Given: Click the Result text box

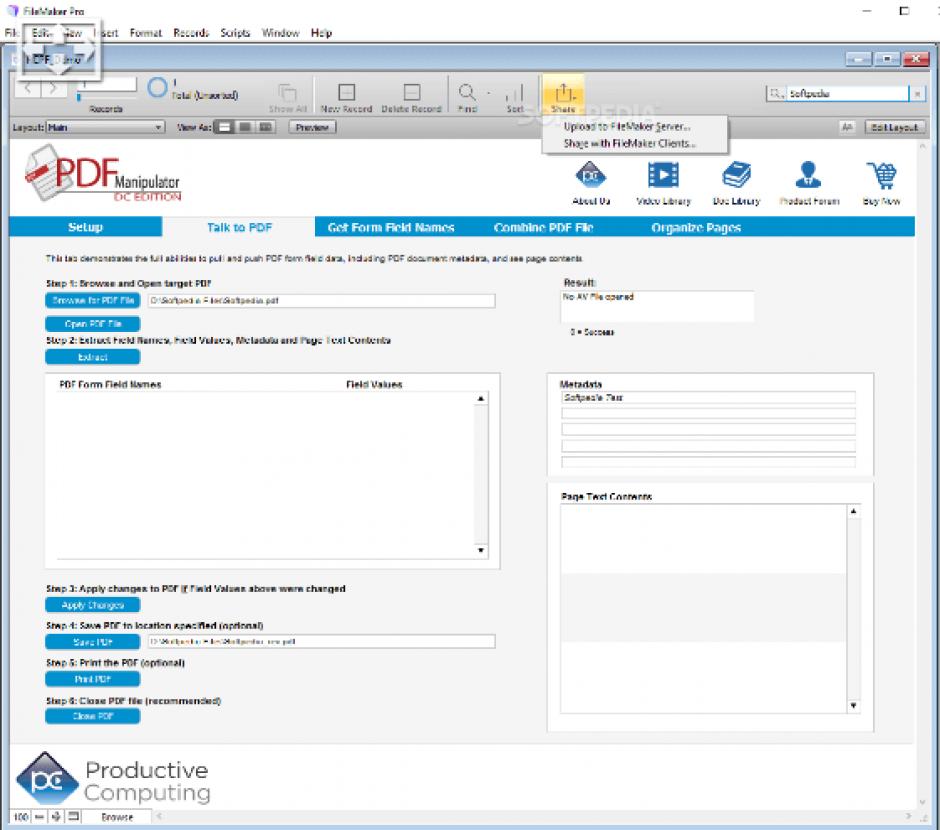Looking at the screenshot, I should point(657,306).
